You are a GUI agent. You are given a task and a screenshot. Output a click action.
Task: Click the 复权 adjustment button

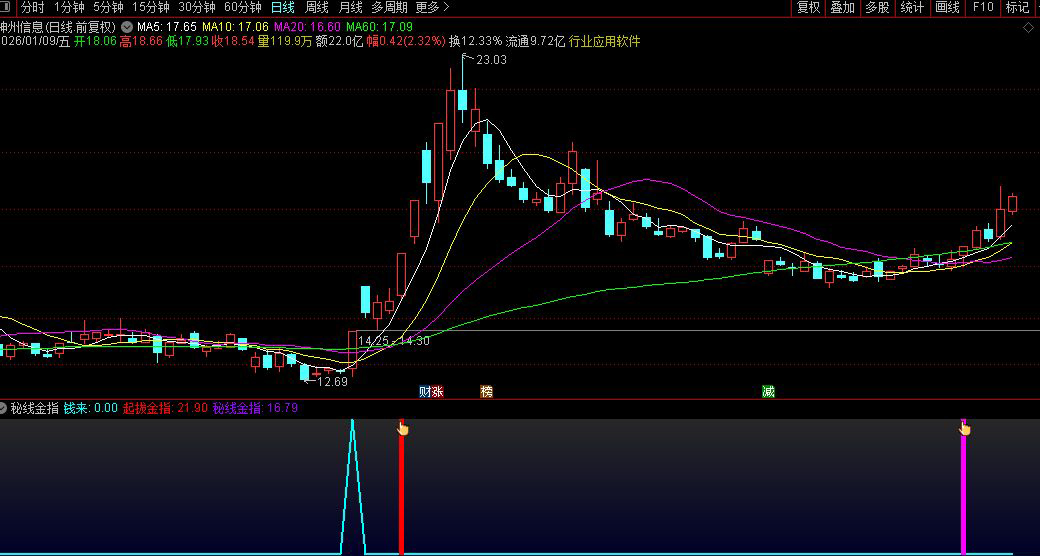(x=809, y=8)
